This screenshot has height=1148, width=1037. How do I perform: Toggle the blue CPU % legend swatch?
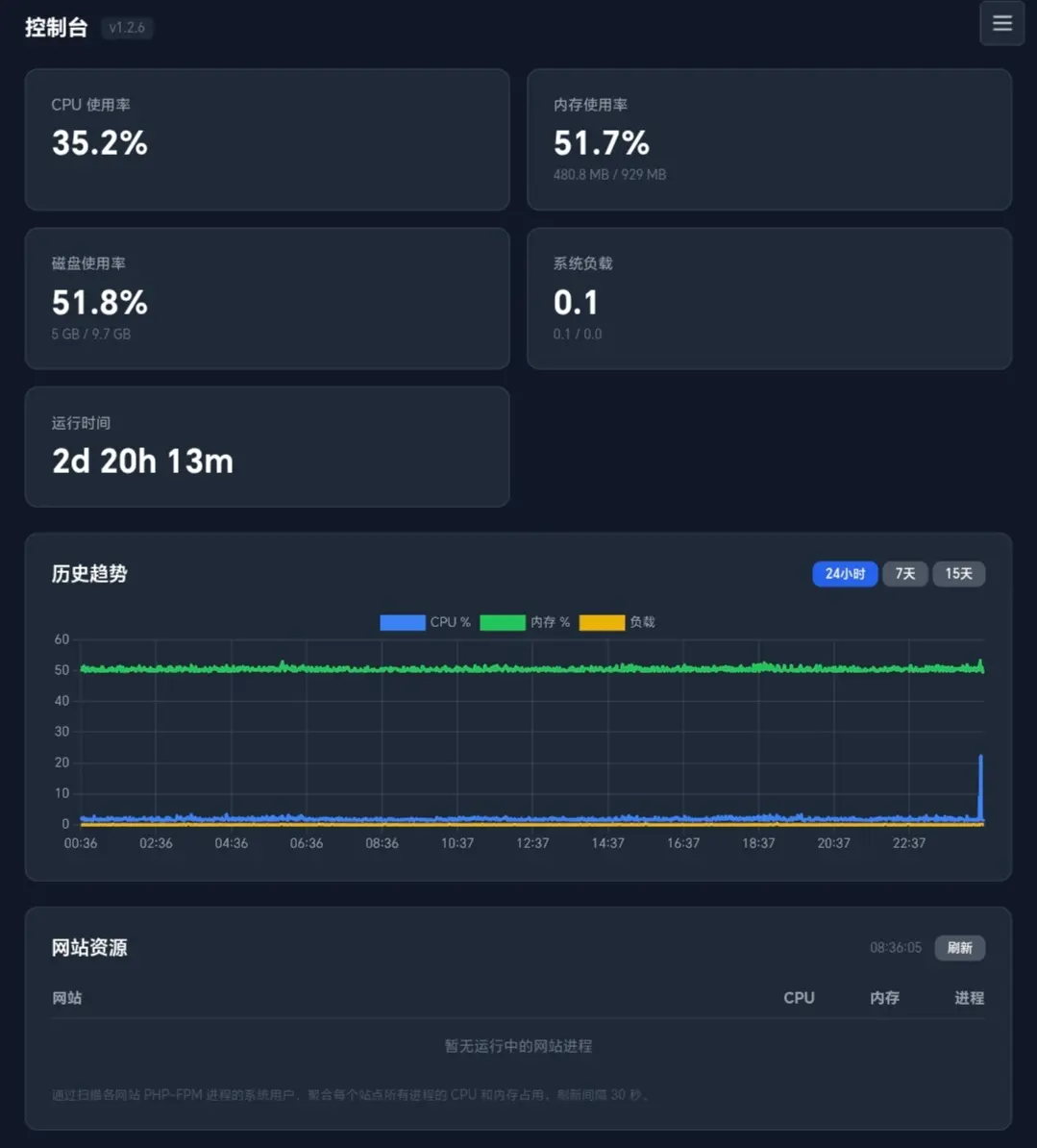click(x=403, y=622)
